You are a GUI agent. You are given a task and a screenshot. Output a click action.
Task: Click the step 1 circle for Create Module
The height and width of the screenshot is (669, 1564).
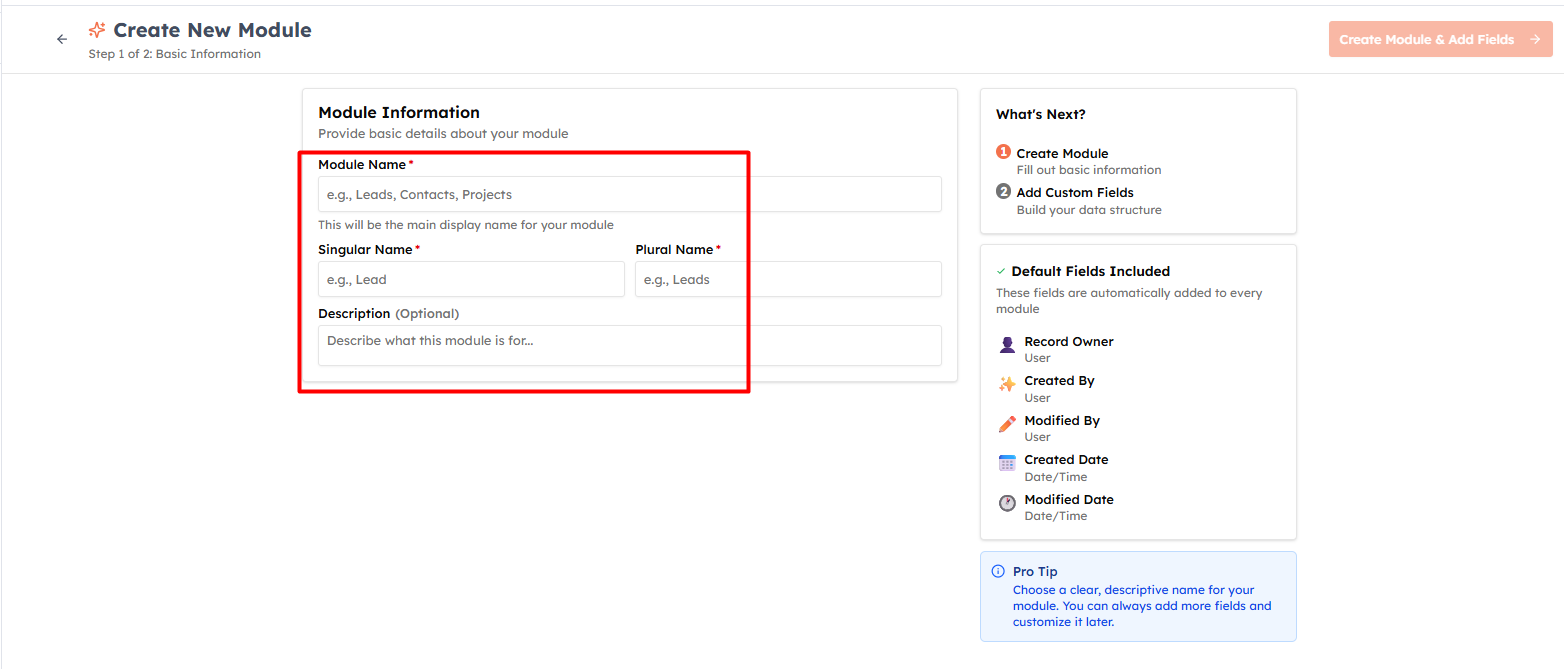[1003, 152]
